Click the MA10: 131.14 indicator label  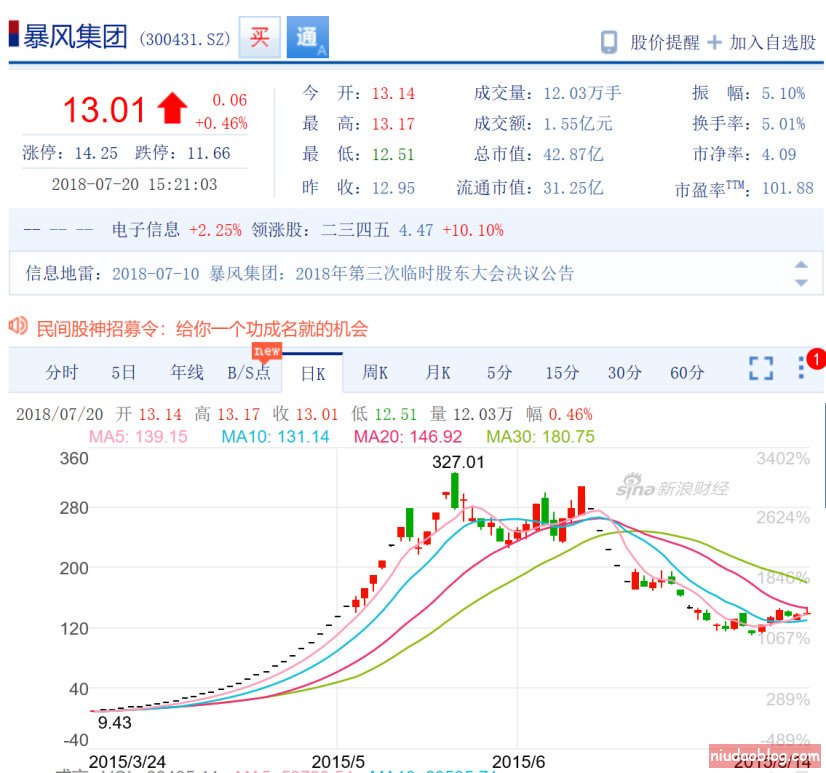(275, 436)
